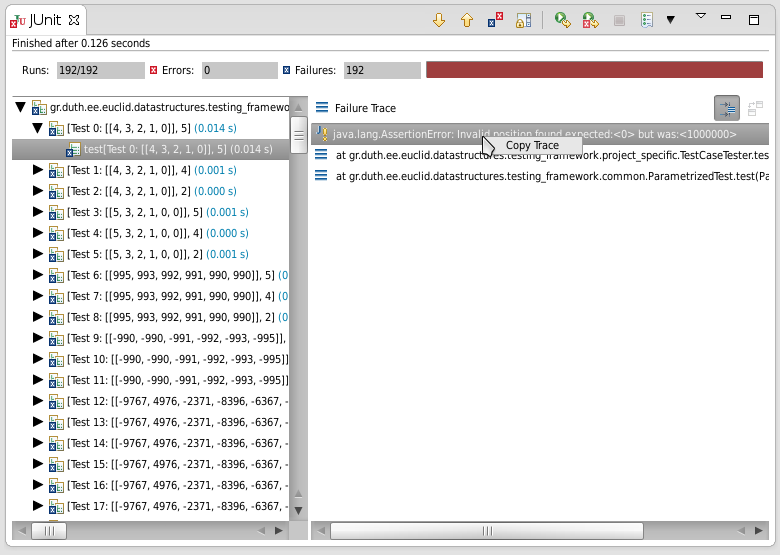Click the red test progress bar
The height and width of the screenshot is (555, 780).
tap(594, 70)
